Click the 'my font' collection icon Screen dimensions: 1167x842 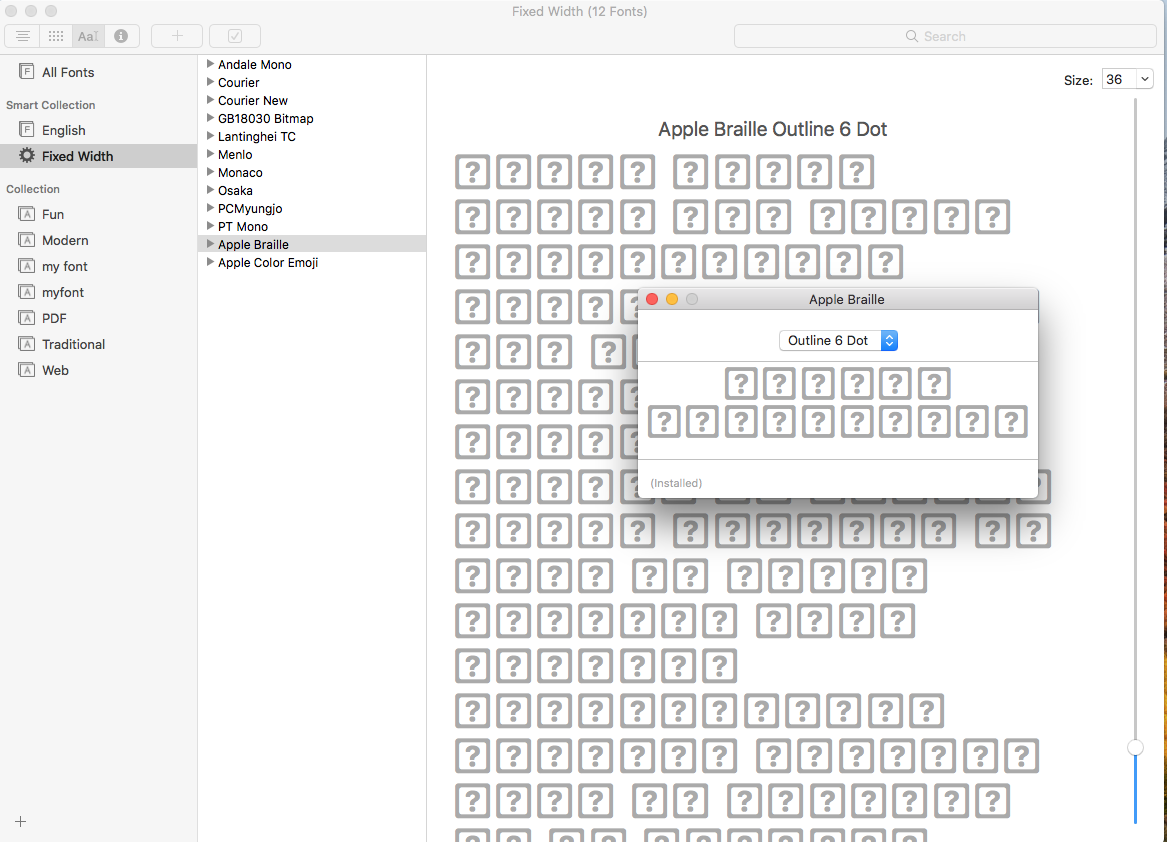coord(26,266)
